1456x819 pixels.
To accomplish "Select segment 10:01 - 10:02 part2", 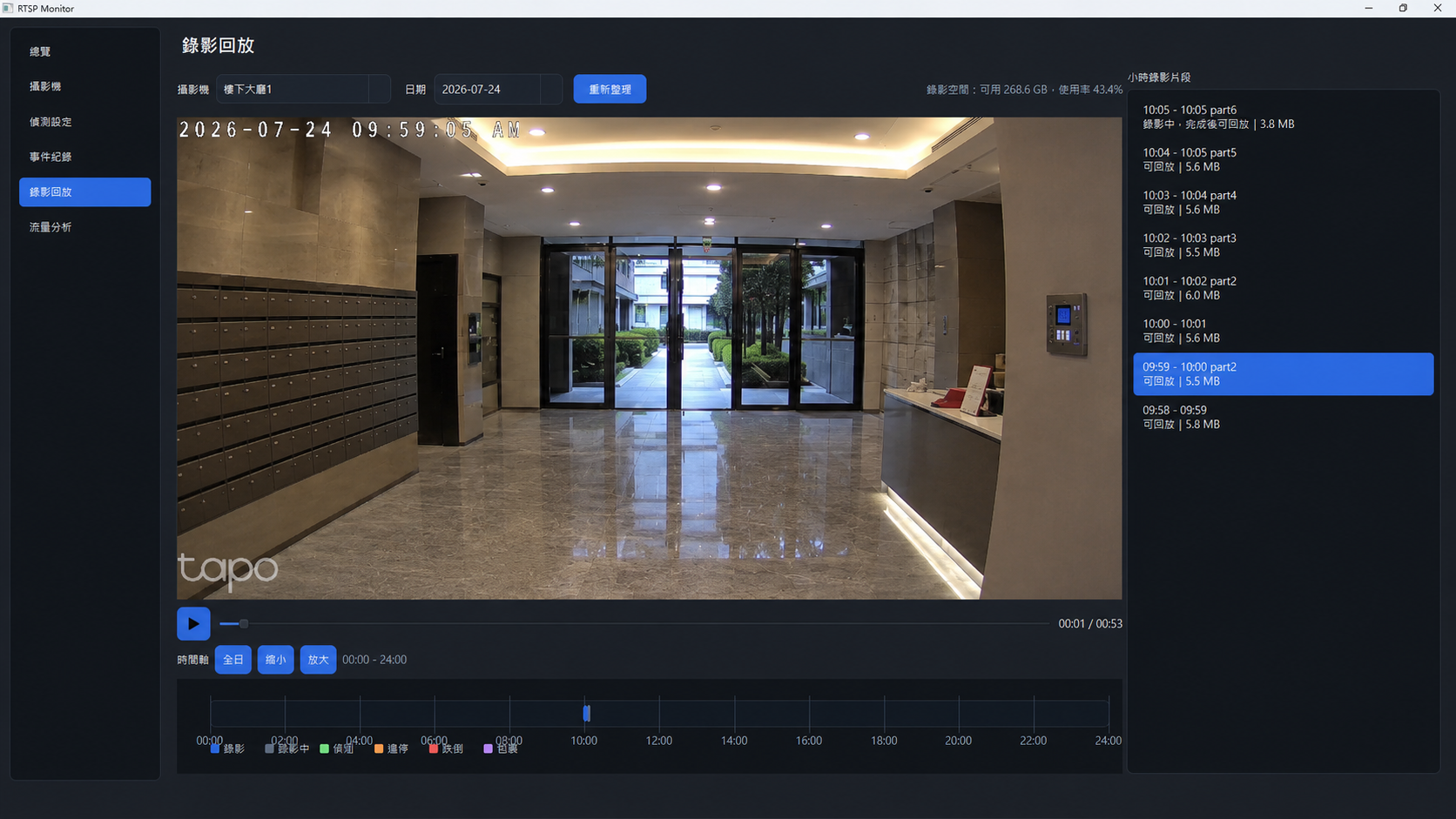I will coord(1283,288).
